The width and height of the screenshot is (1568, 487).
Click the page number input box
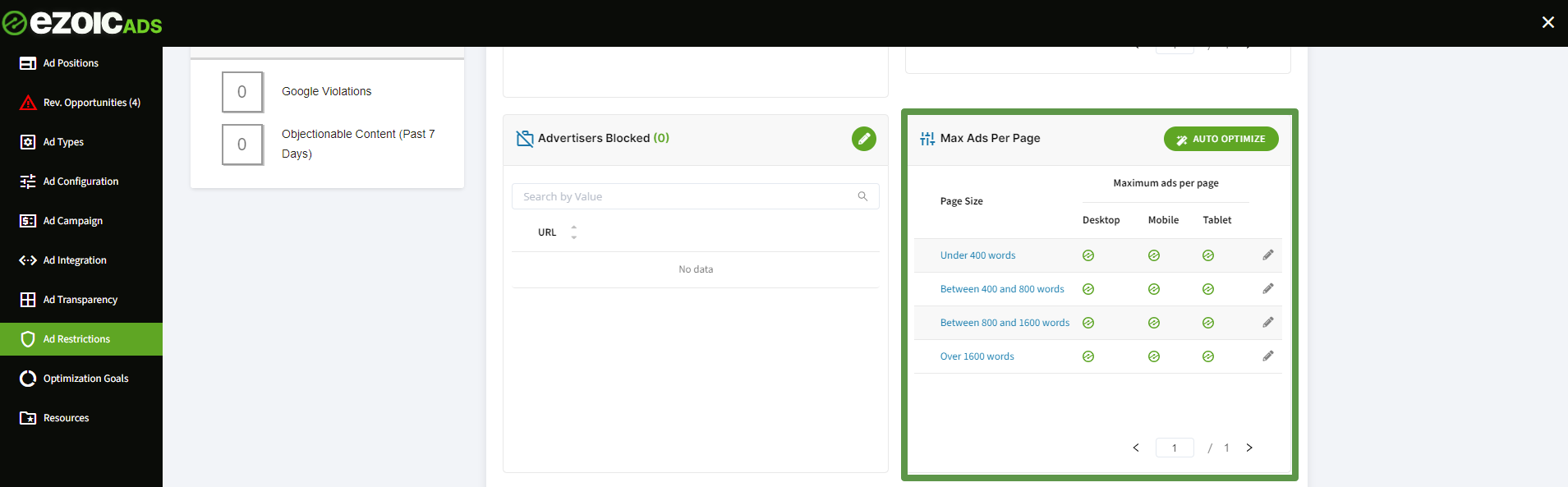pyautogui.click(x=1174, y=448)
